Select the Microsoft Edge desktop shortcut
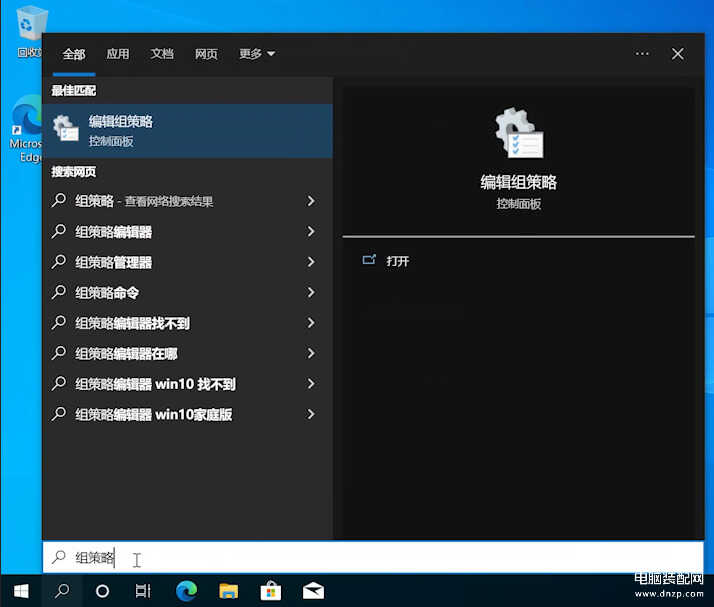 [26, 129]
